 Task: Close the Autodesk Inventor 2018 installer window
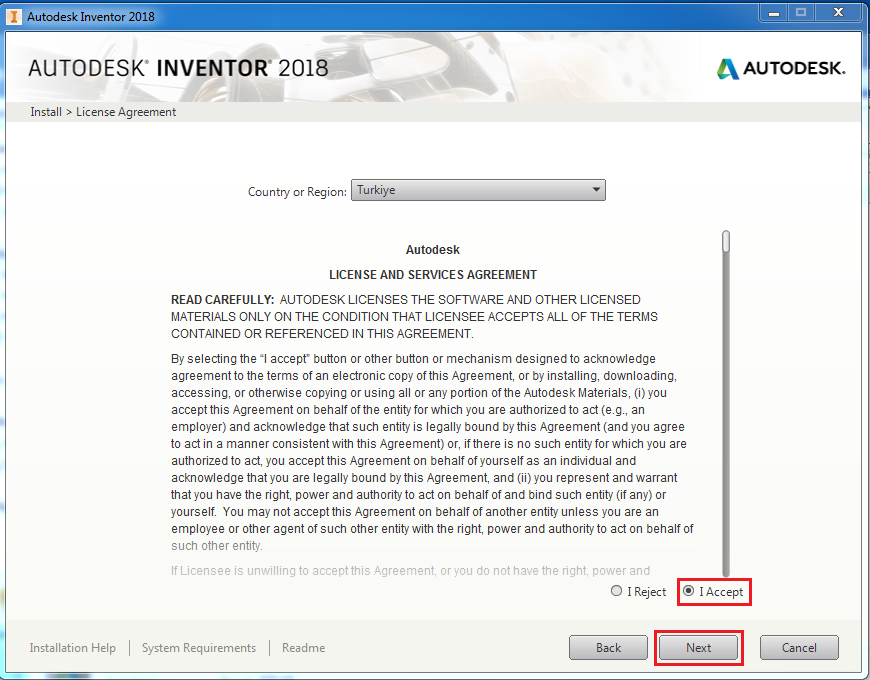[x=838, y=13]
